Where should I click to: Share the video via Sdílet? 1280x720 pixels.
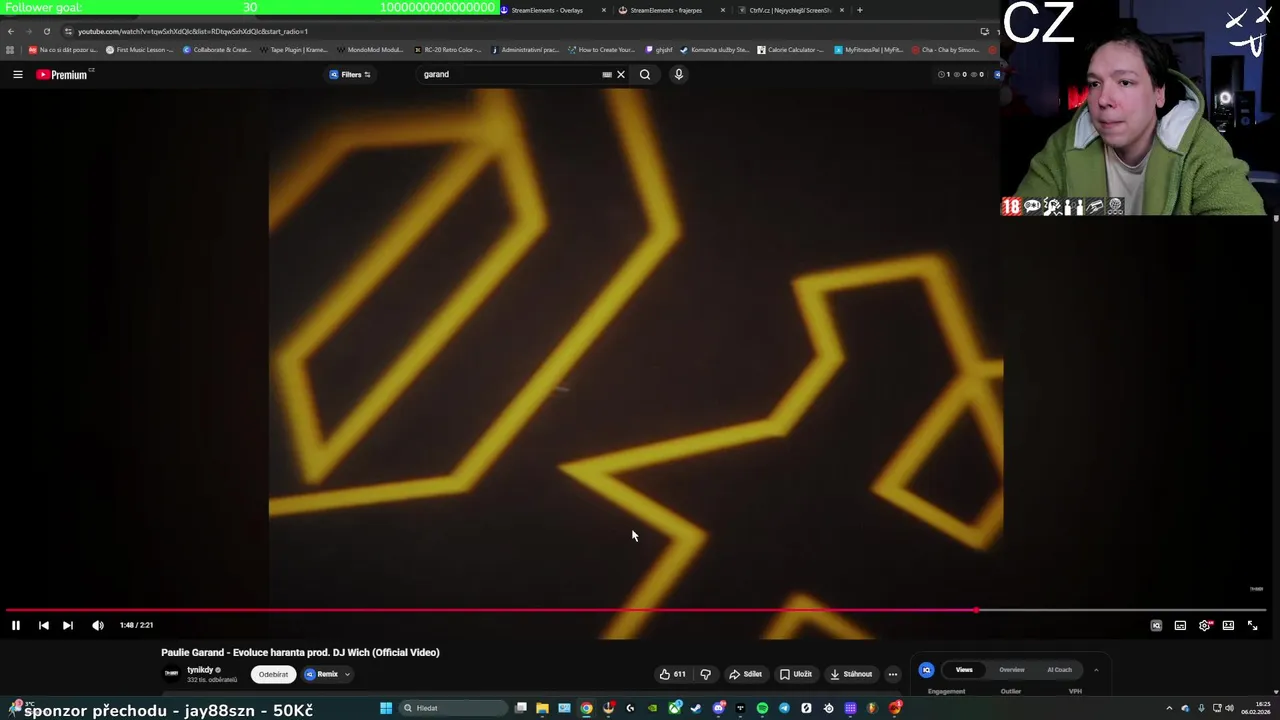[745, 674]
